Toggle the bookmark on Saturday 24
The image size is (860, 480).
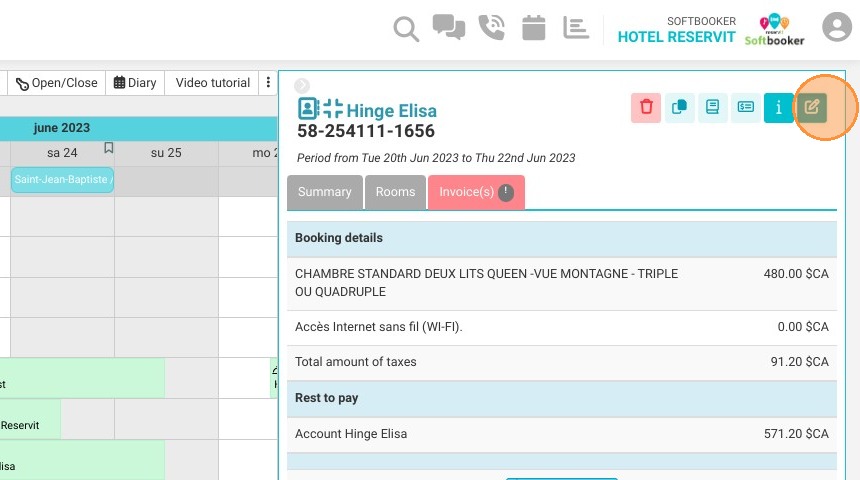109,148
